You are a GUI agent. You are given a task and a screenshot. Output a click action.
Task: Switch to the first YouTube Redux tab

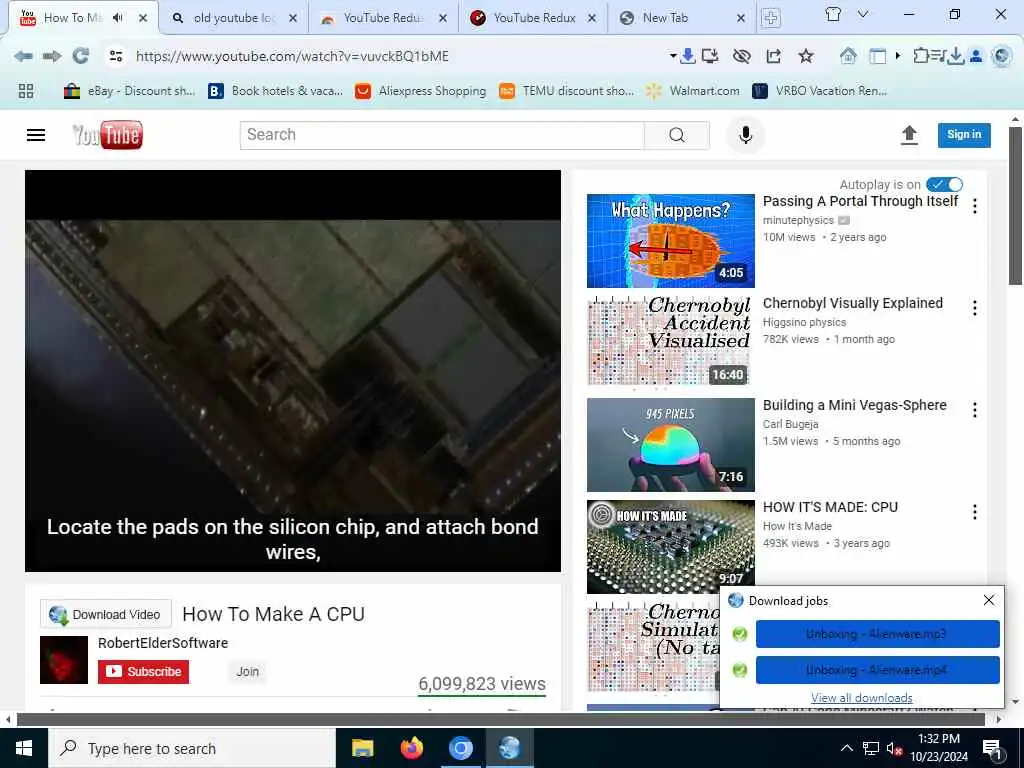tap(383, 18)
